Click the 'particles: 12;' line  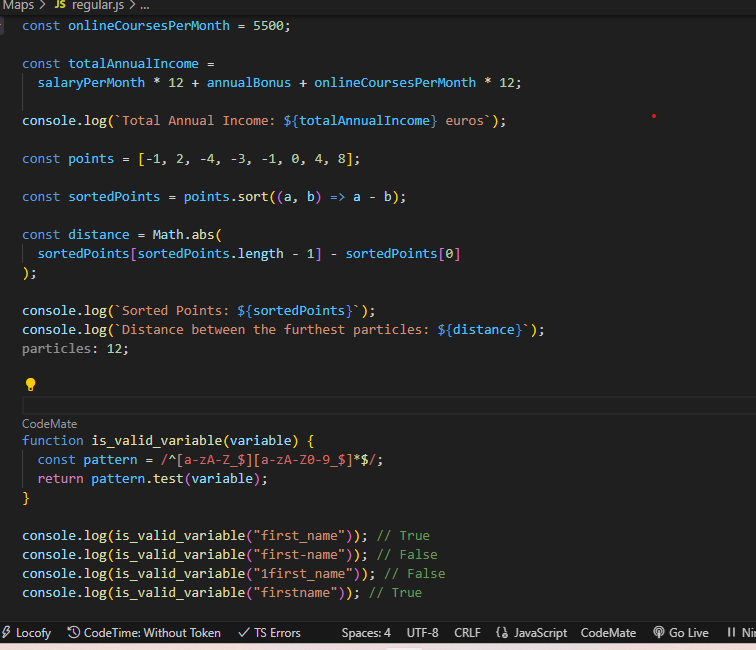75,349
